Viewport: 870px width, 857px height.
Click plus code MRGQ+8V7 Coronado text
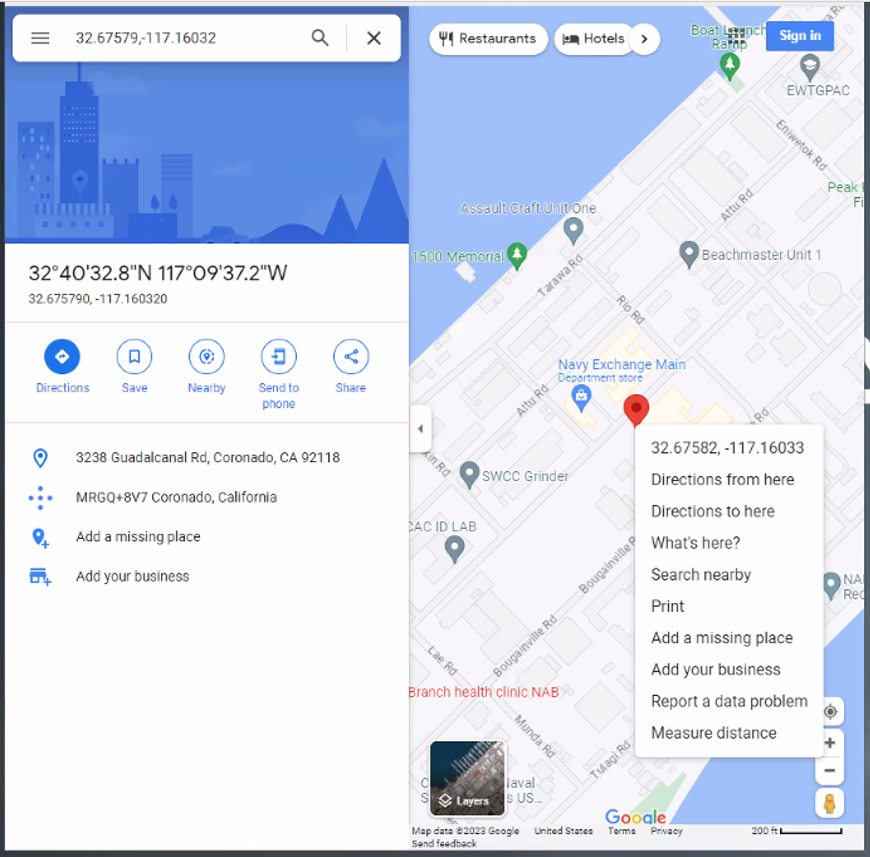coord(176,497)
